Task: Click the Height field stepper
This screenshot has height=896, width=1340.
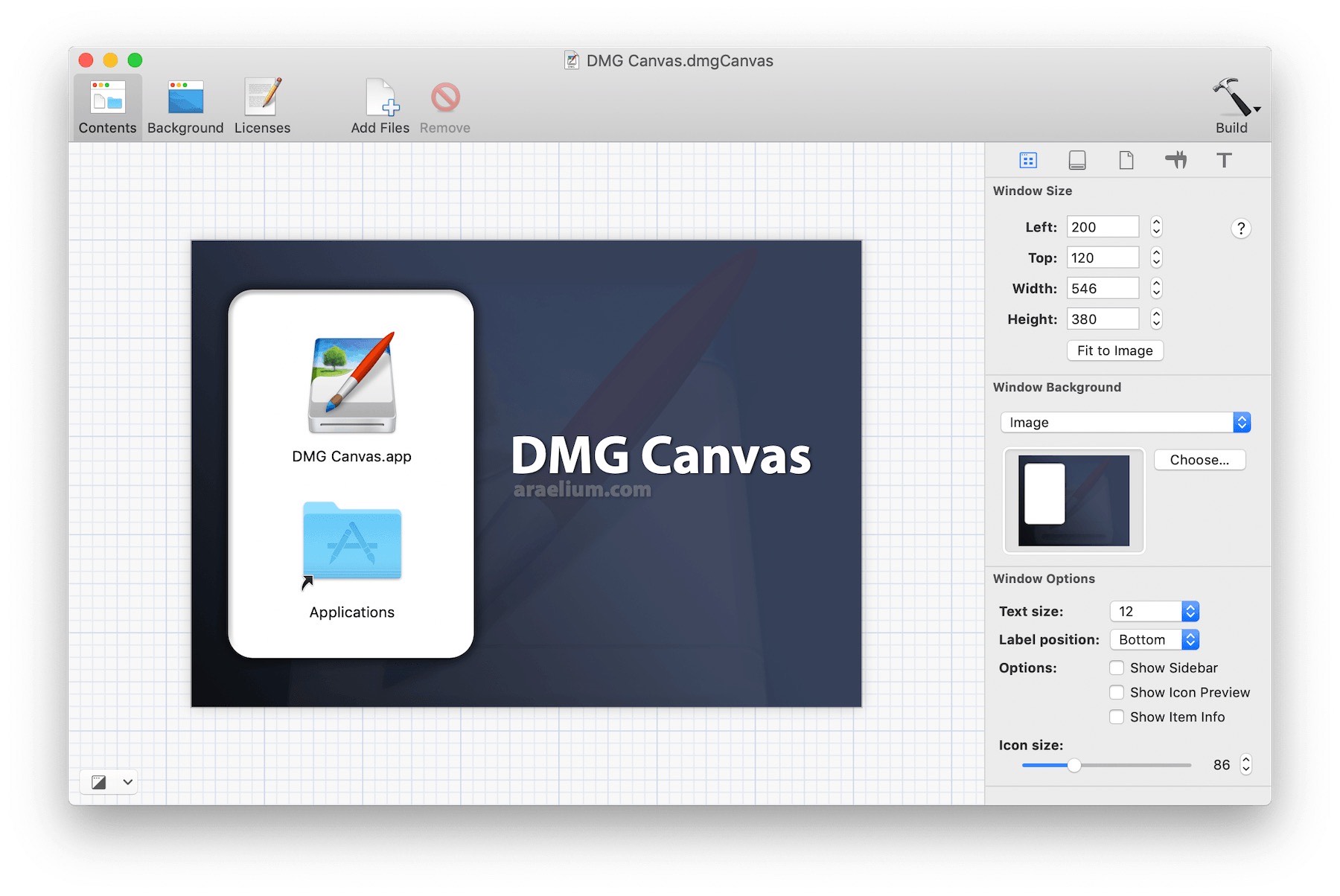Action: click(1156, 319)
